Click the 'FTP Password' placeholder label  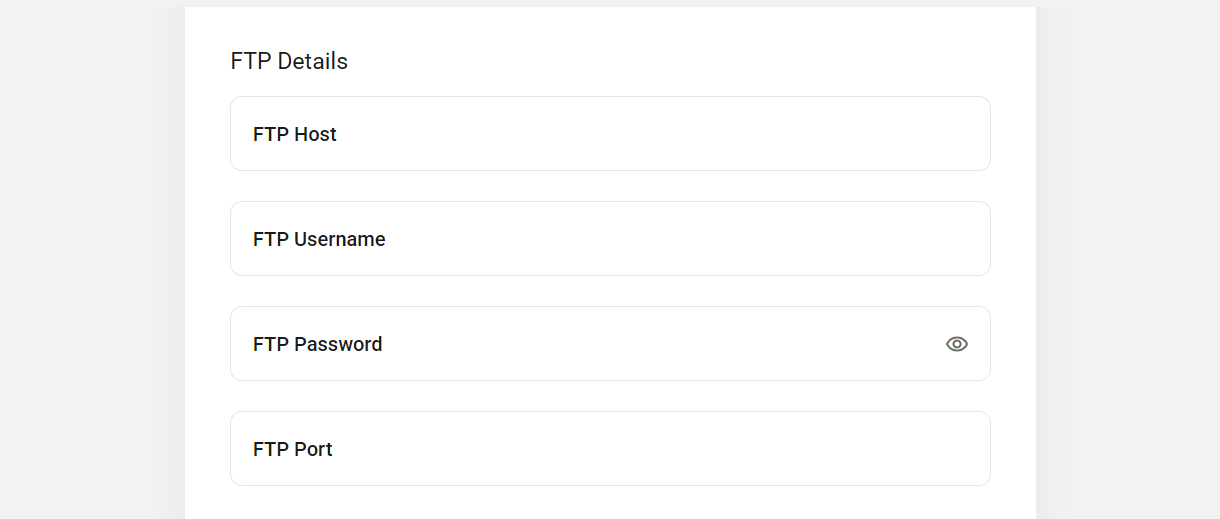[x=318, y=344]
